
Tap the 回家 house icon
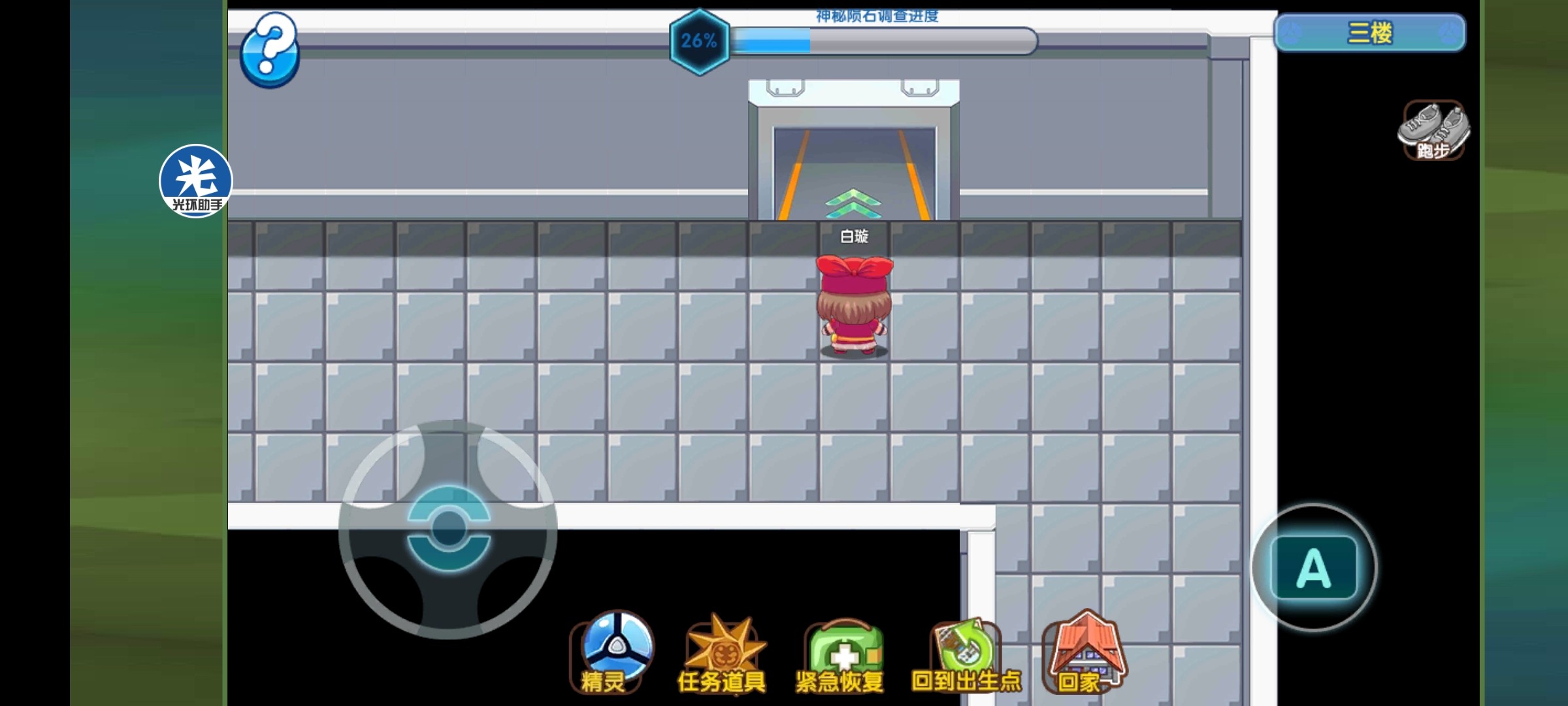pos(1085,652)
